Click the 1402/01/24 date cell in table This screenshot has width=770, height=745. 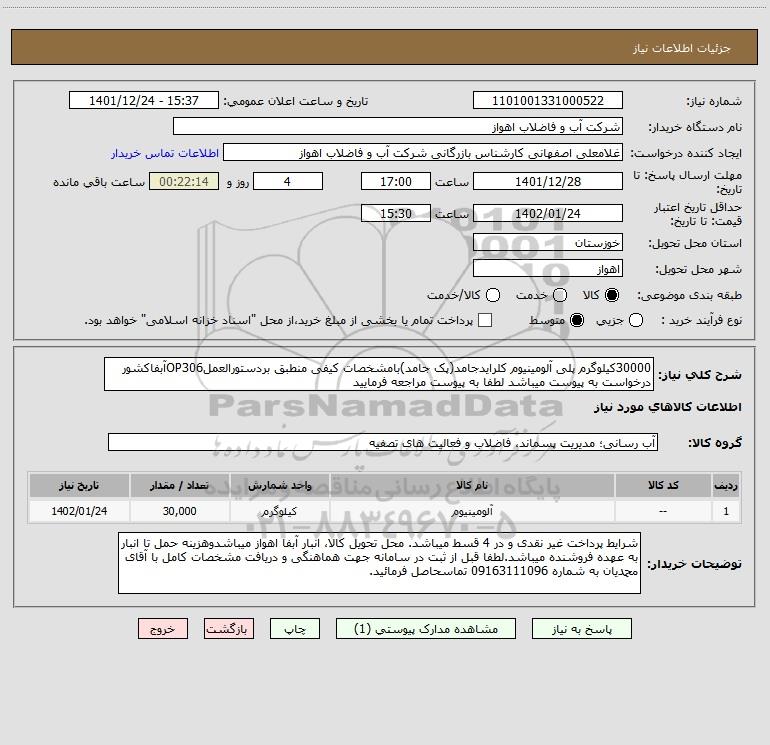coord(79,511)
